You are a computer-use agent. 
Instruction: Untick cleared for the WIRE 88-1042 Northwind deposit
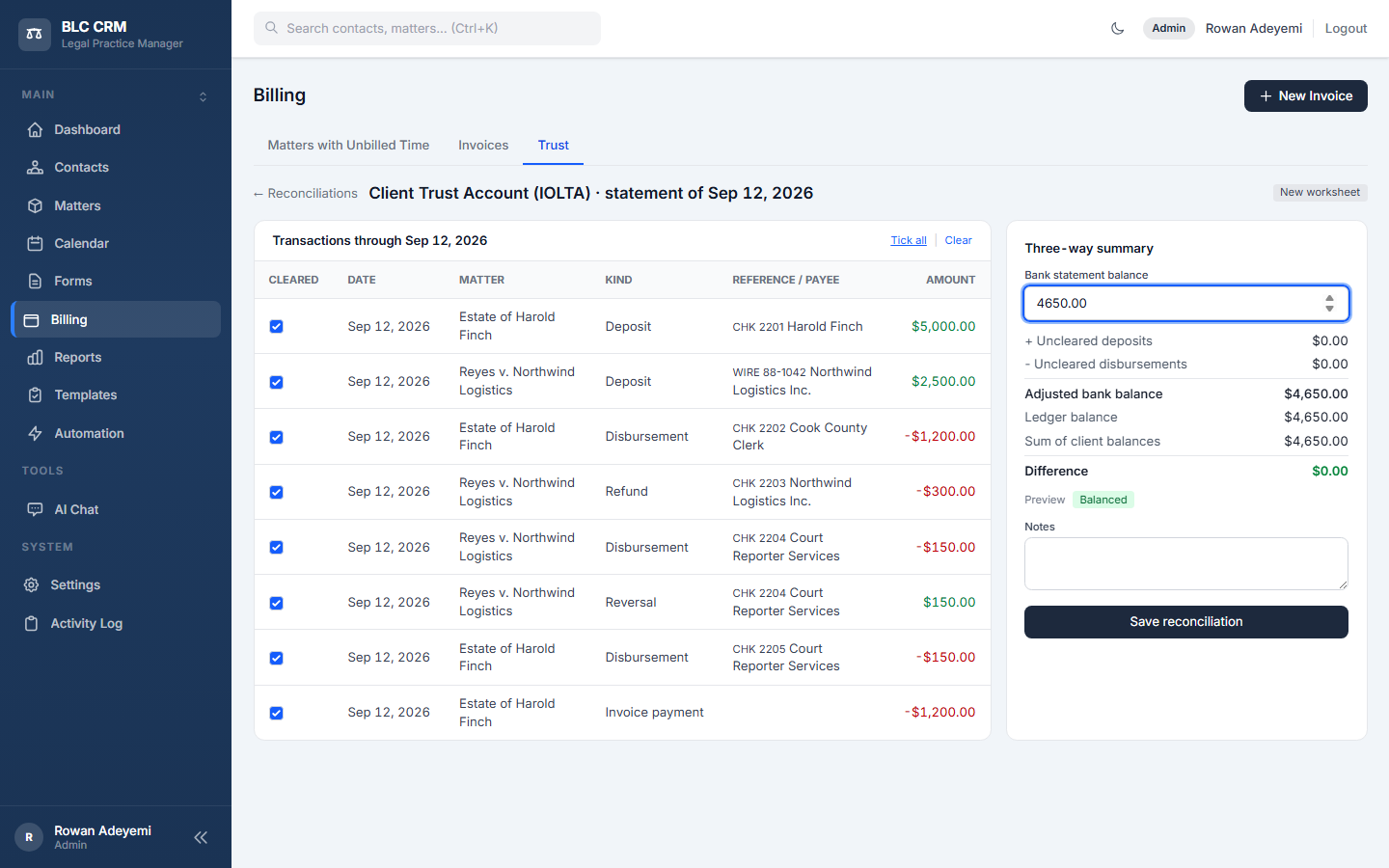276,382
